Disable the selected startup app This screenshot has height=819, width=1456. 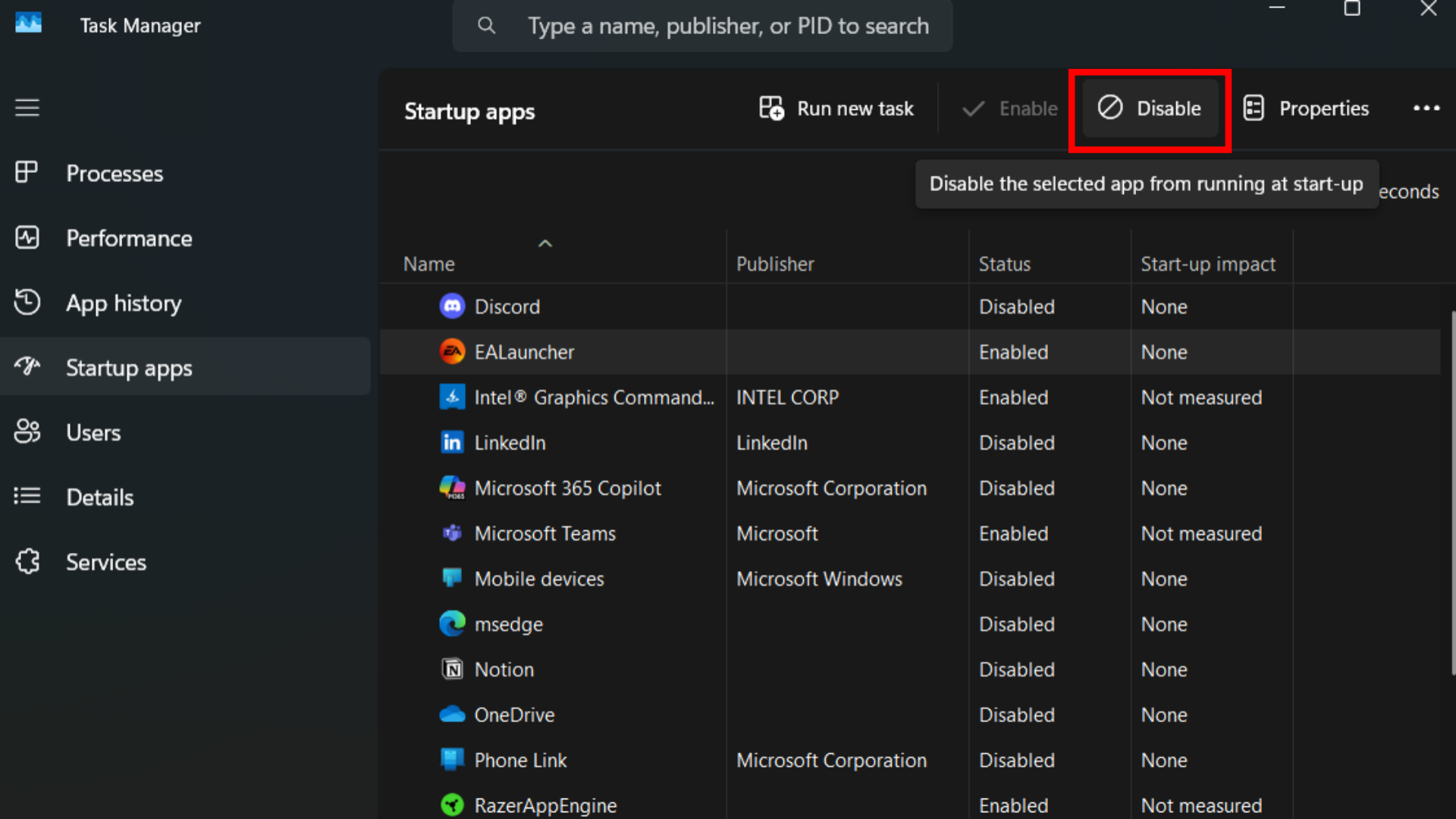pos(1150,108)
